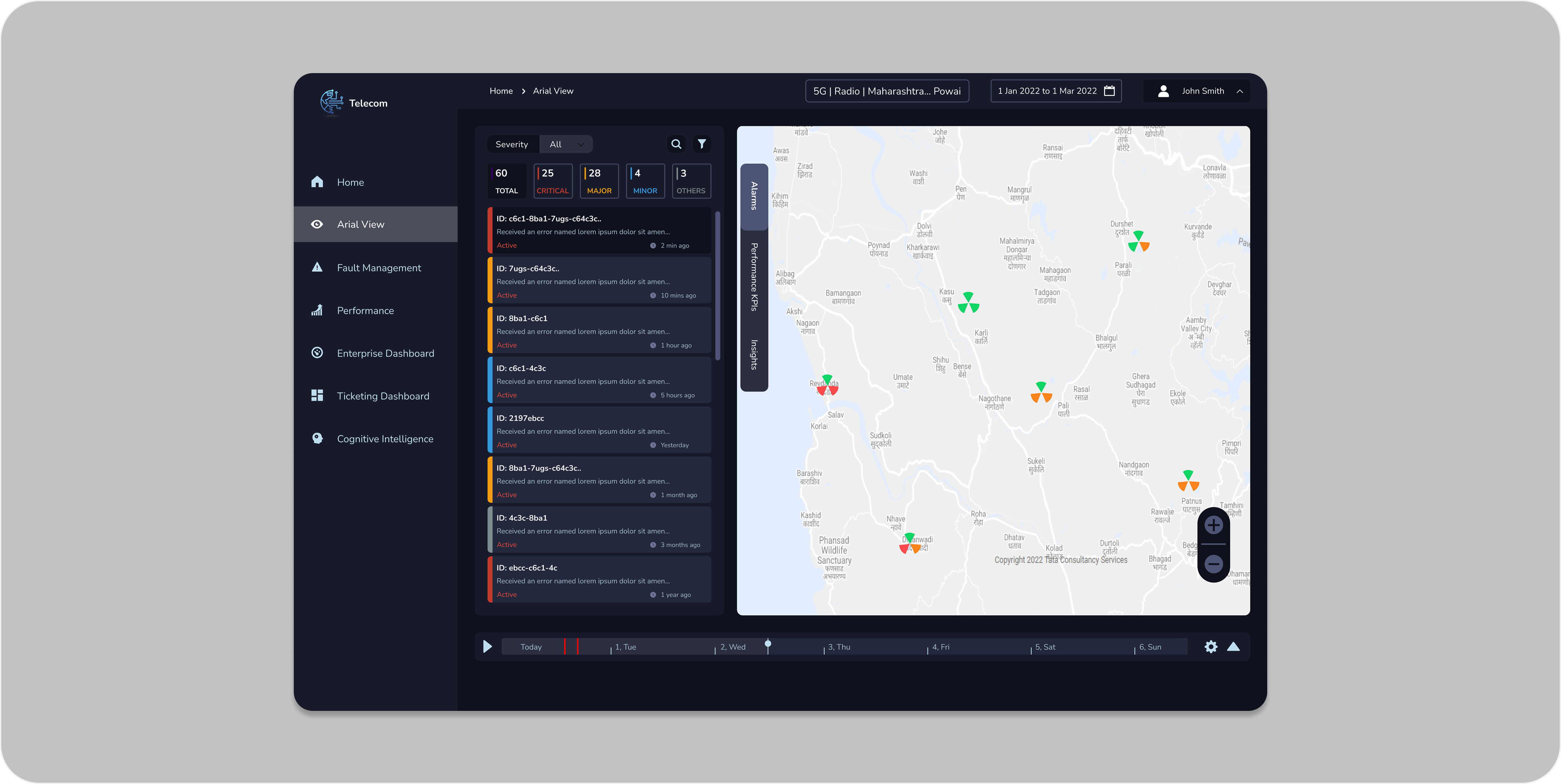Image resolution: width=1561 pixels, height=784 pixels.
Task: Click the calendar icon in the date range
Action: coord(1109,91)
